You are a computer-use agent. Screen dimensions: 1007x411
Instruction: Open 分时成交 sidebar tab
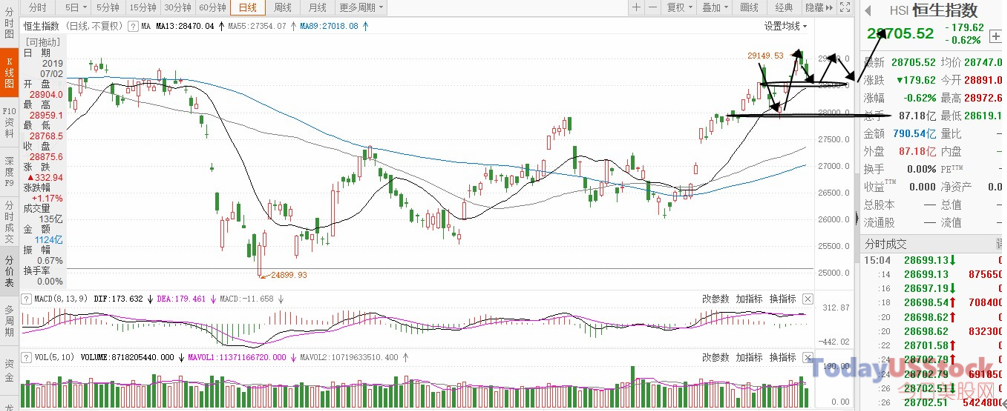click(x=9, y=222)
